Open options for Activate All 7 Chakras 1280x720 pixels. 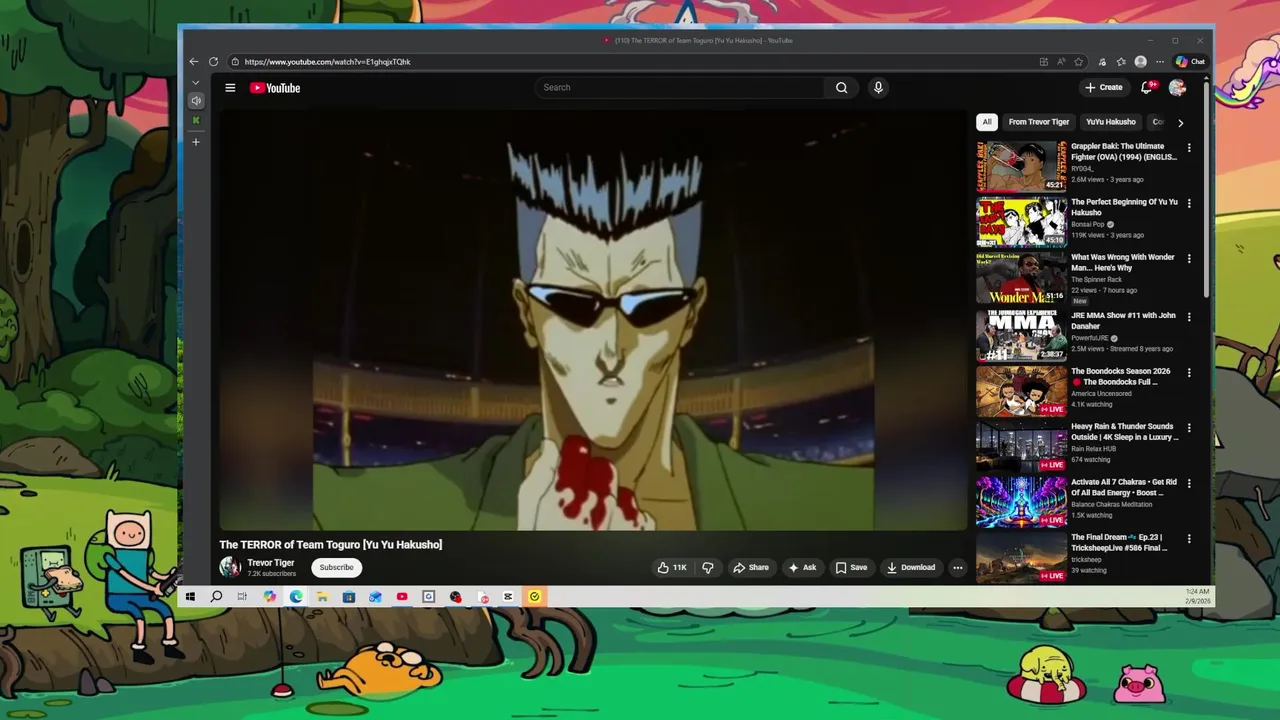click(x=1189, y=483)
